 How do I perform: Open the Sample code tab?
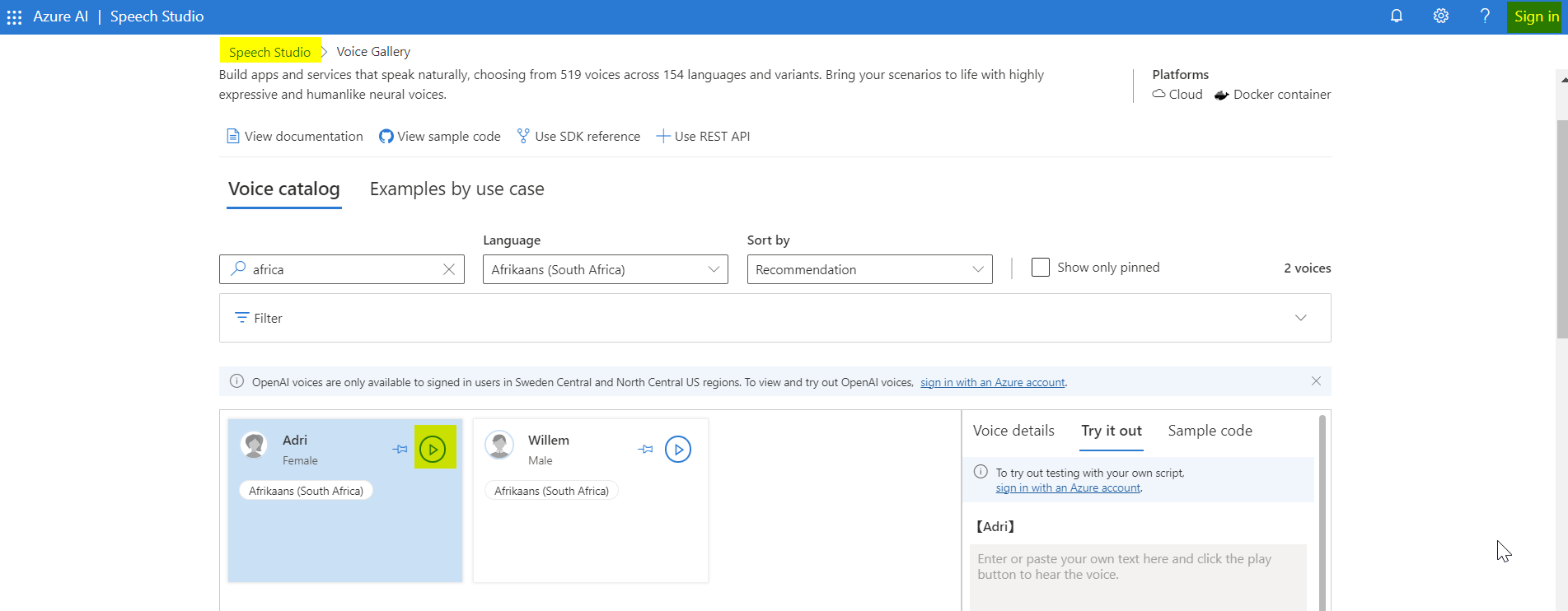tap(1210, 431)
